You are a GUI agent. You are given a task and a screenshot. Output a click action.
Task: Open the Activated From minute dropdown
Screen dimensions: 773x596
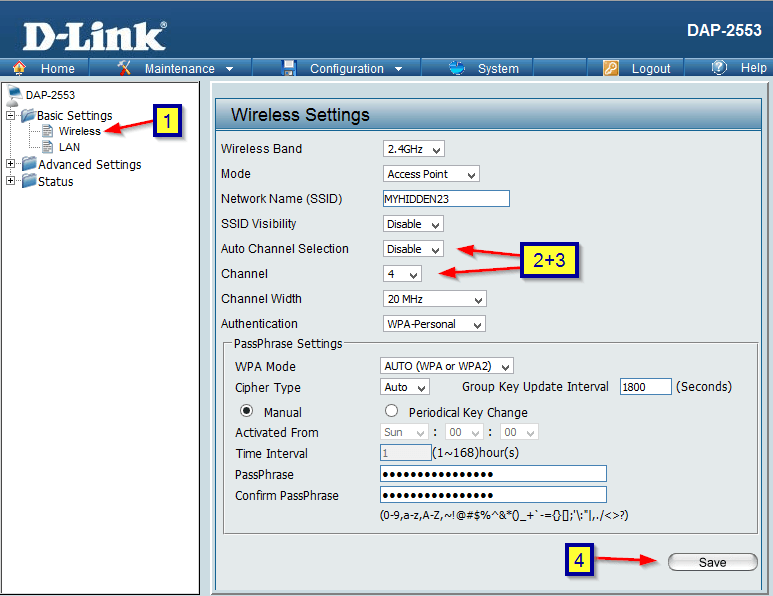pyautogui.click(x=519, y=432)
